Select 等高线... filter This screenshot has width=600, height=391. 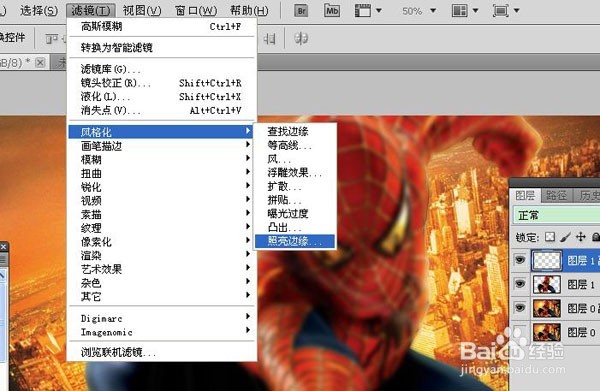[295, 145]
